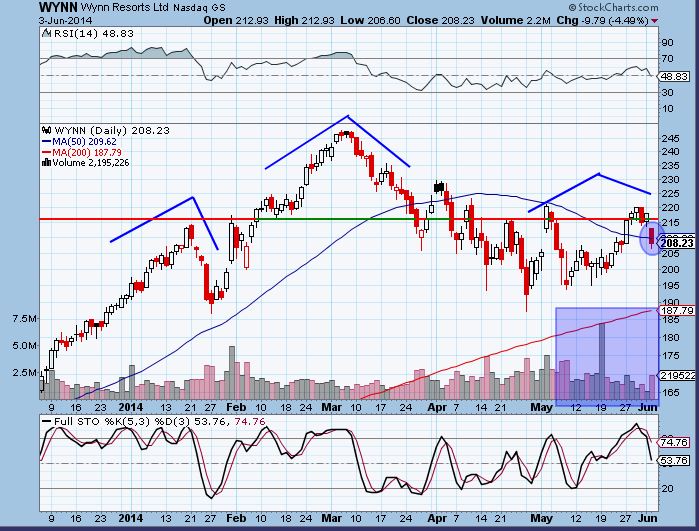Click the Open 212.93 value
Viewport: 699px width, 531px height.
237,21
